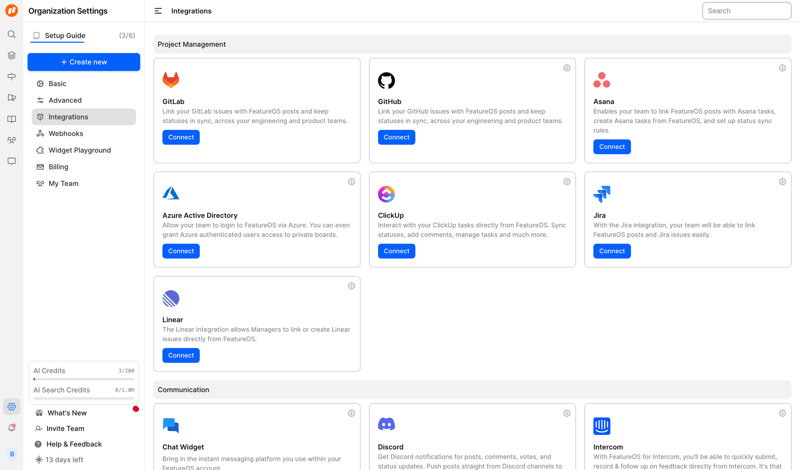Open info icon on Discord card
The image size is (800, 470).
tap(567, 413)
